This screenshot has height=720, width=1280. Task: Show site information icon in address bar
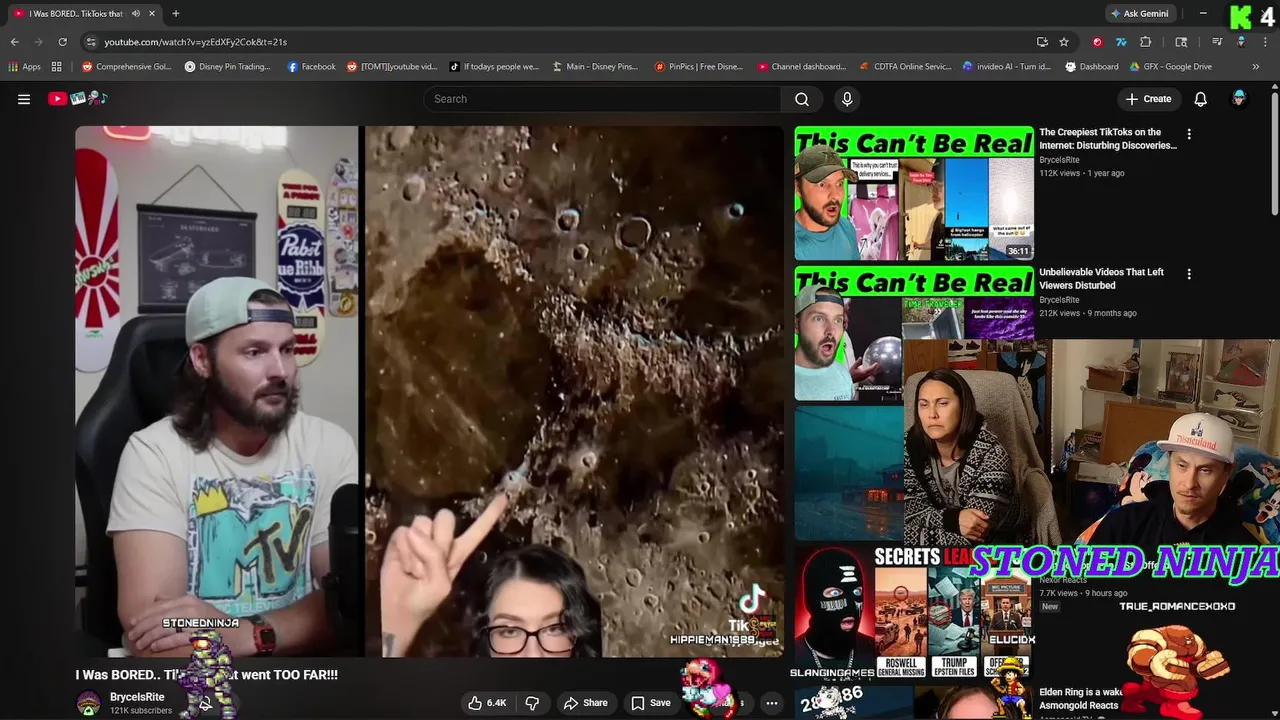pos(91,42)
